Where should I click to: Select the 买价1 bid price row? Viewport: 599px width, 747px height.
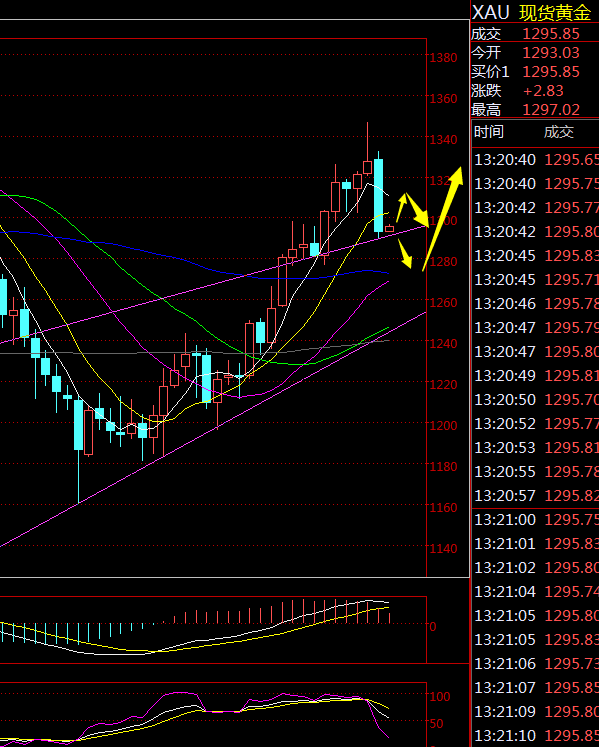[535, 71]
